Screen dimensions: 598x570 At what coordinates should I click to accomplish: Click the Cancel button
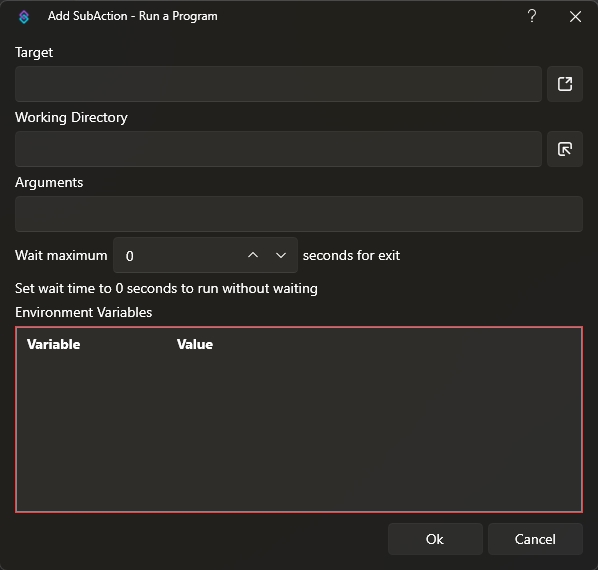[535, 539]
